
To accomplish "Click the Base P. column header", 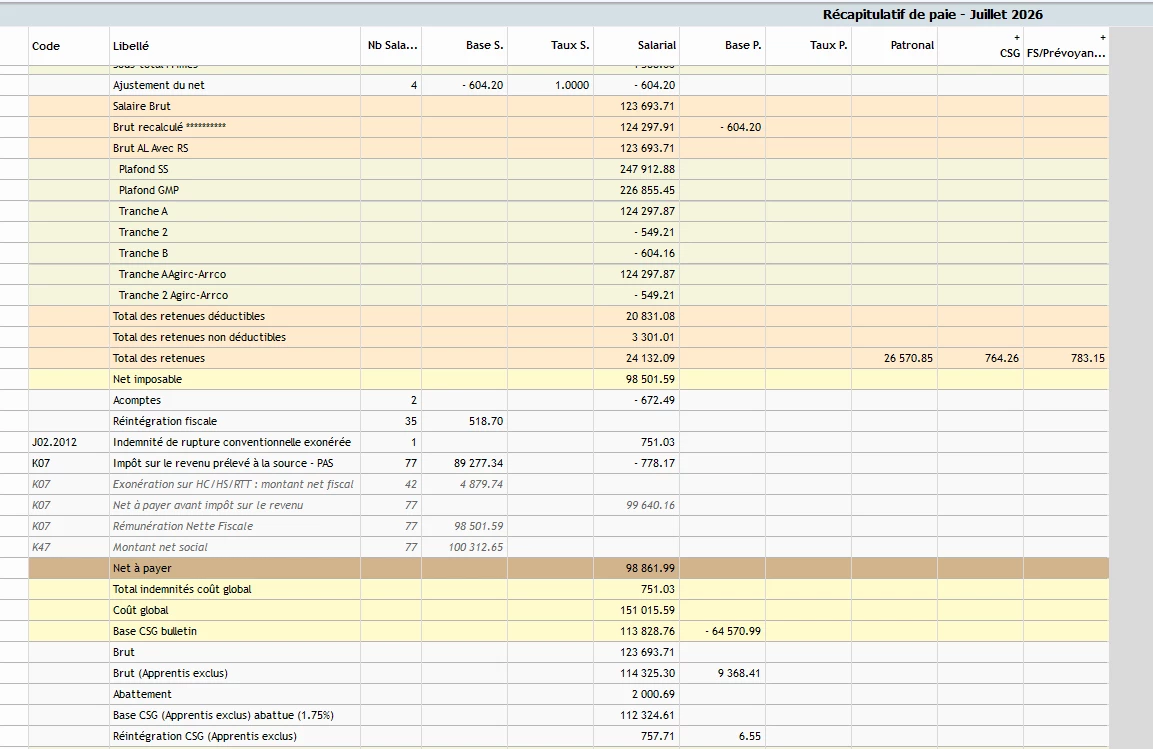I will [x=723, y=46].
